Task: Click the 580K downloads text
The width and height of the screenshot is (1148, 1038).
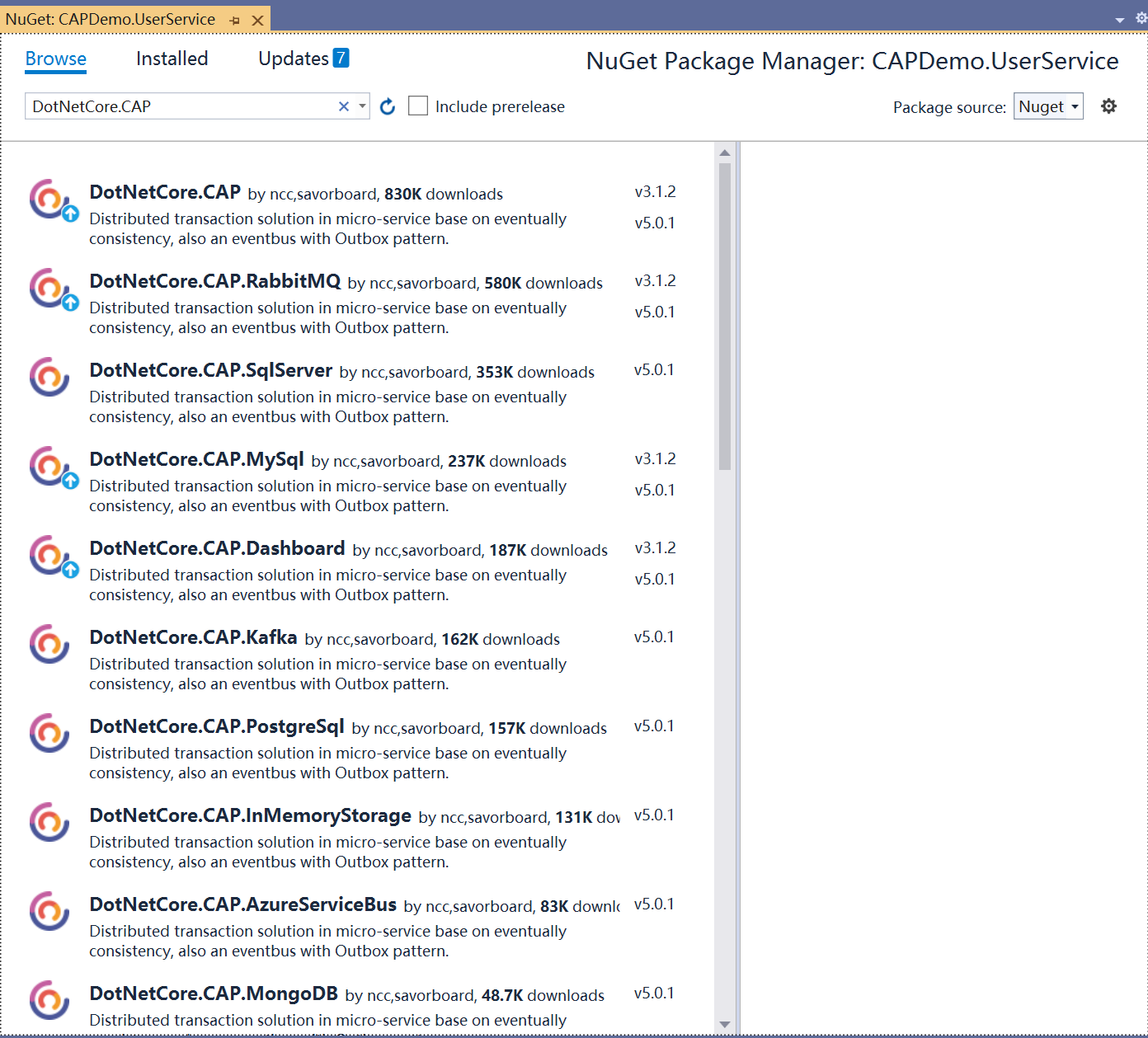Action: pyautogui.click(x=543, y=283)
